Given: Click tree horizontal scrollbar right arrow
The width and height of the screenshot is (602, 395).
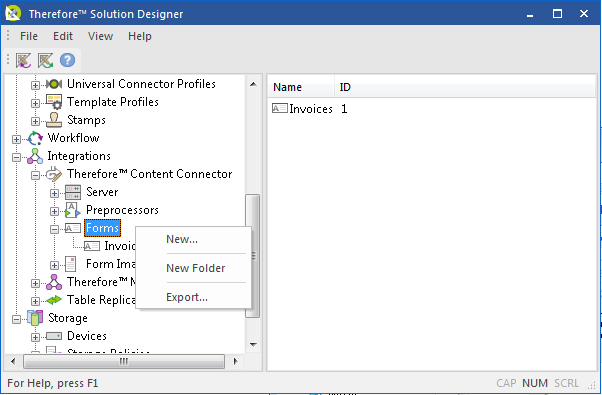Looking at the screenshot, I should (235, 361).
